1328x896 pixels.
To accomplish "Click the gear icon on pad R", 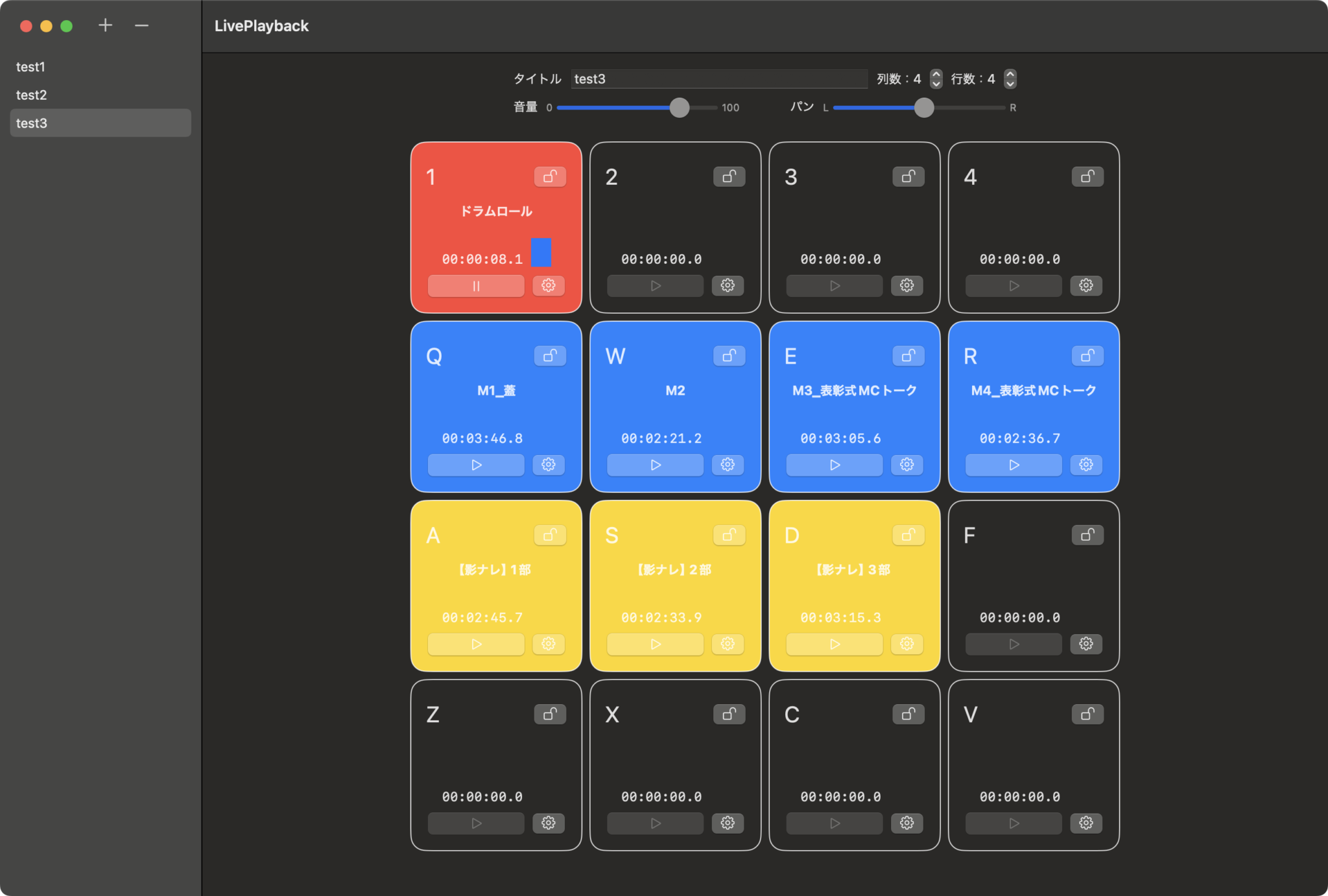I will [1086, 465].
